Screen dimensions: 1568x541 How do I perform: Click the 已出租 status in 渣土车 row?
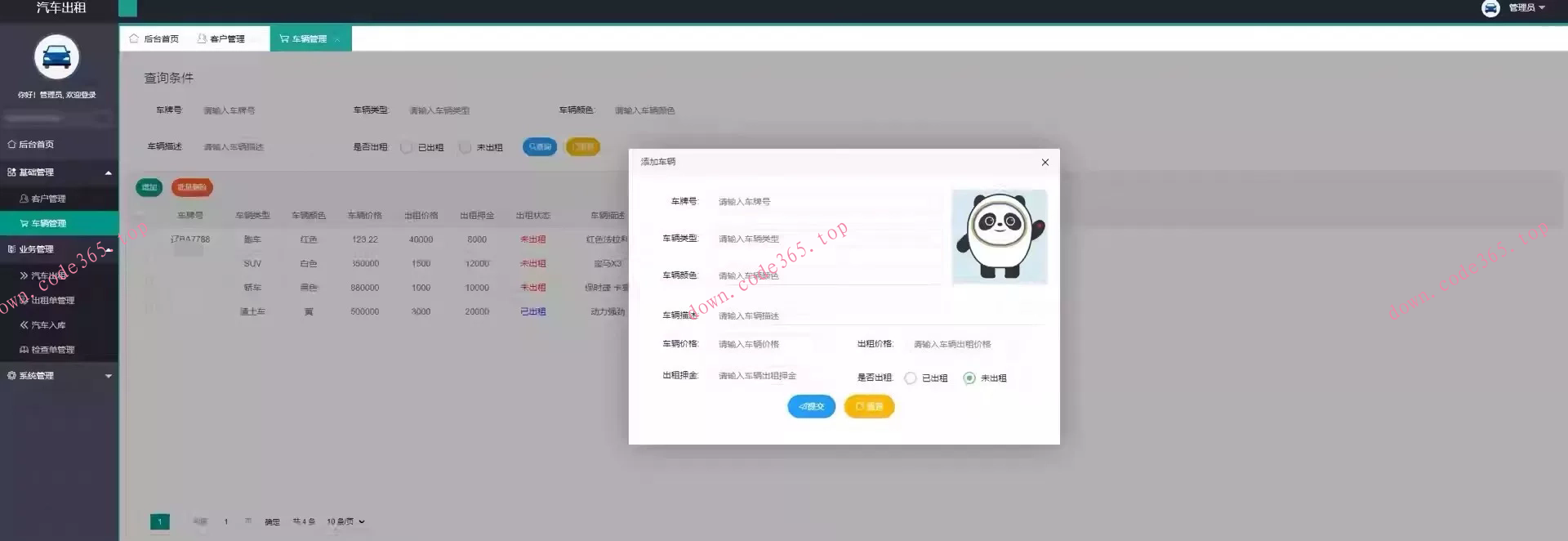pos(532,311)
